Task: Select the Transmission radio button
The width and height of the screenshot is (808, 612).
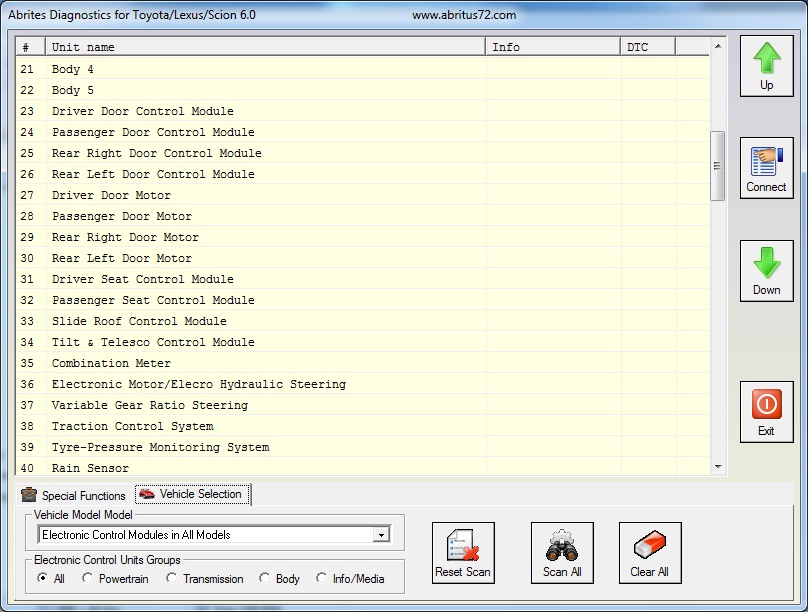Action: (171, 578)
